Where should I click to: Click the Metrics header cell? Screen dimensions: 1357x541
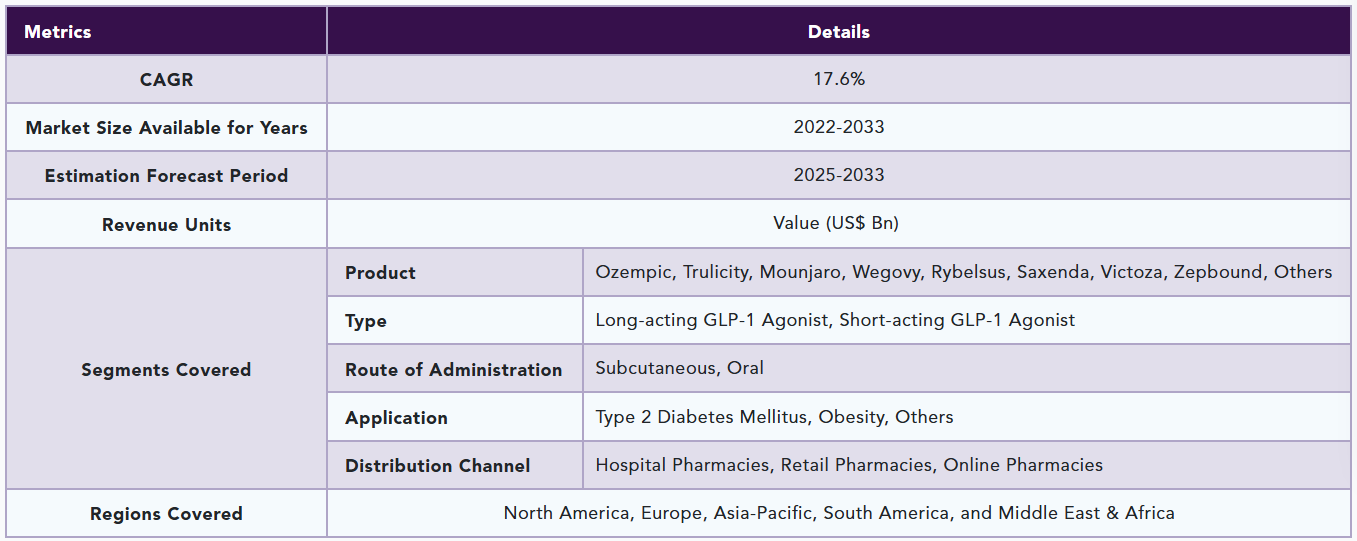click(x=57, y=32)
